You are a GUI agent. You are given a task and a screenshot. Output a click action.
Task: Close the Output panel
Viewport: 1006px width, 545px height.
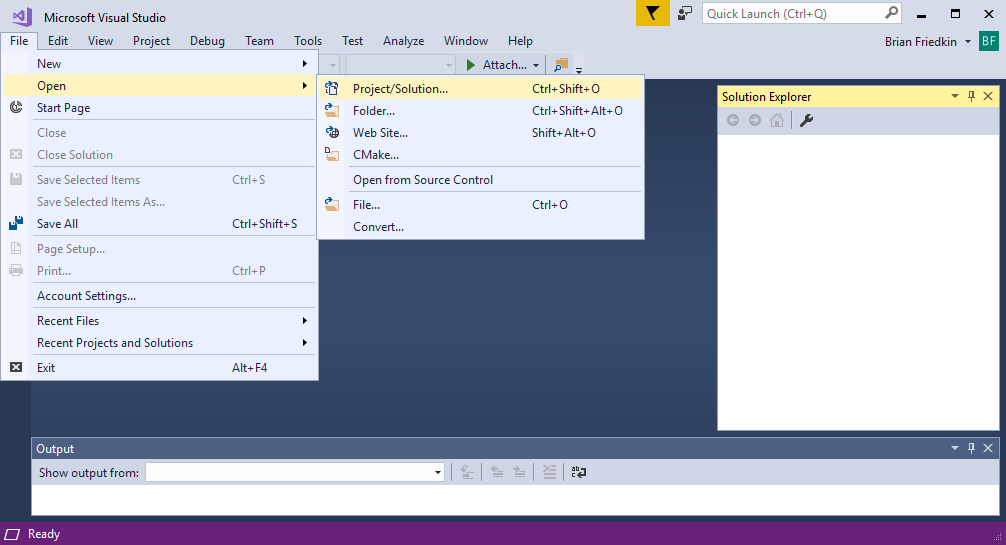click(x=988, y=448)
